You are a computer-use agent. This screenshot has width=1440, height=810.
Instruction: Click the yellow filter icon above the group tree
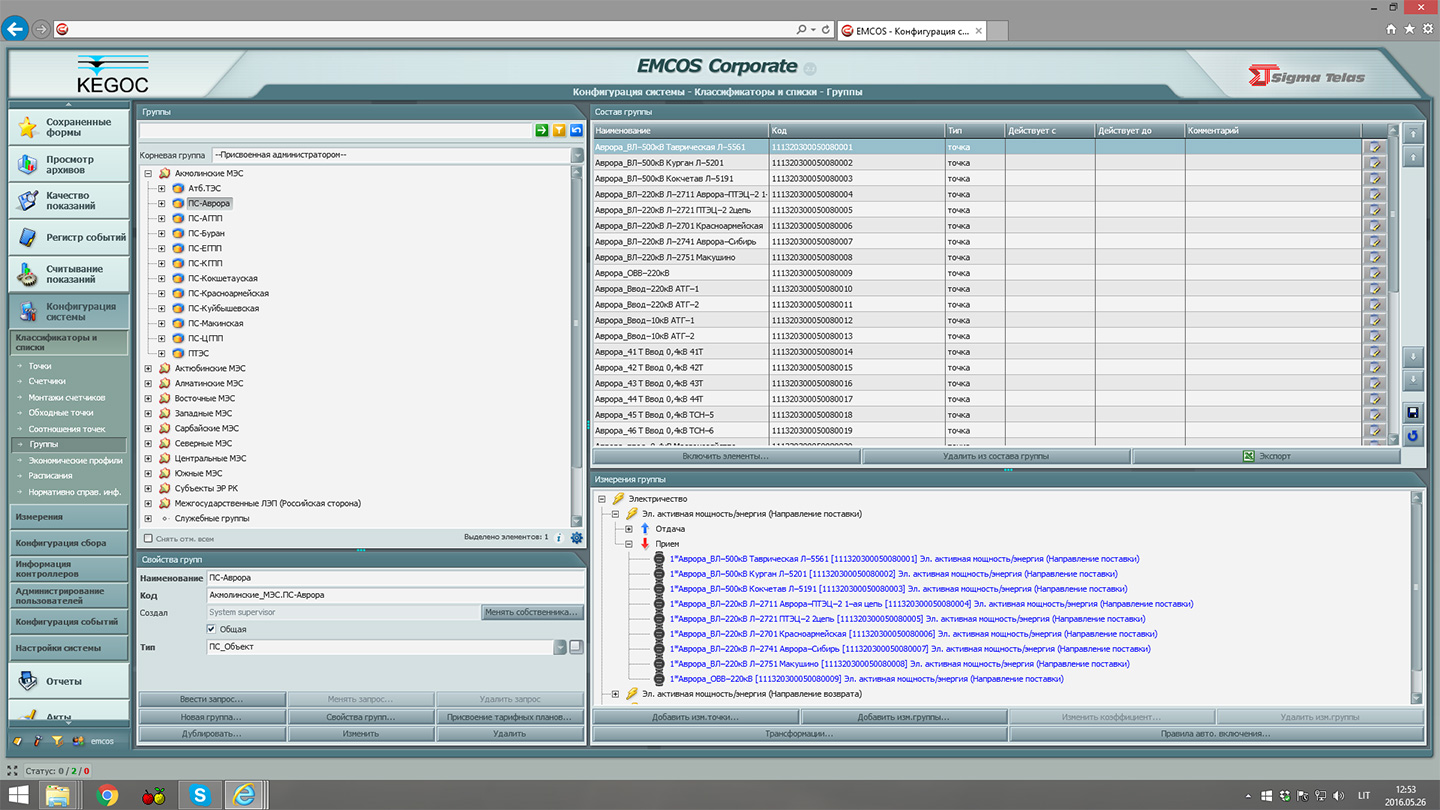point(559,131)
